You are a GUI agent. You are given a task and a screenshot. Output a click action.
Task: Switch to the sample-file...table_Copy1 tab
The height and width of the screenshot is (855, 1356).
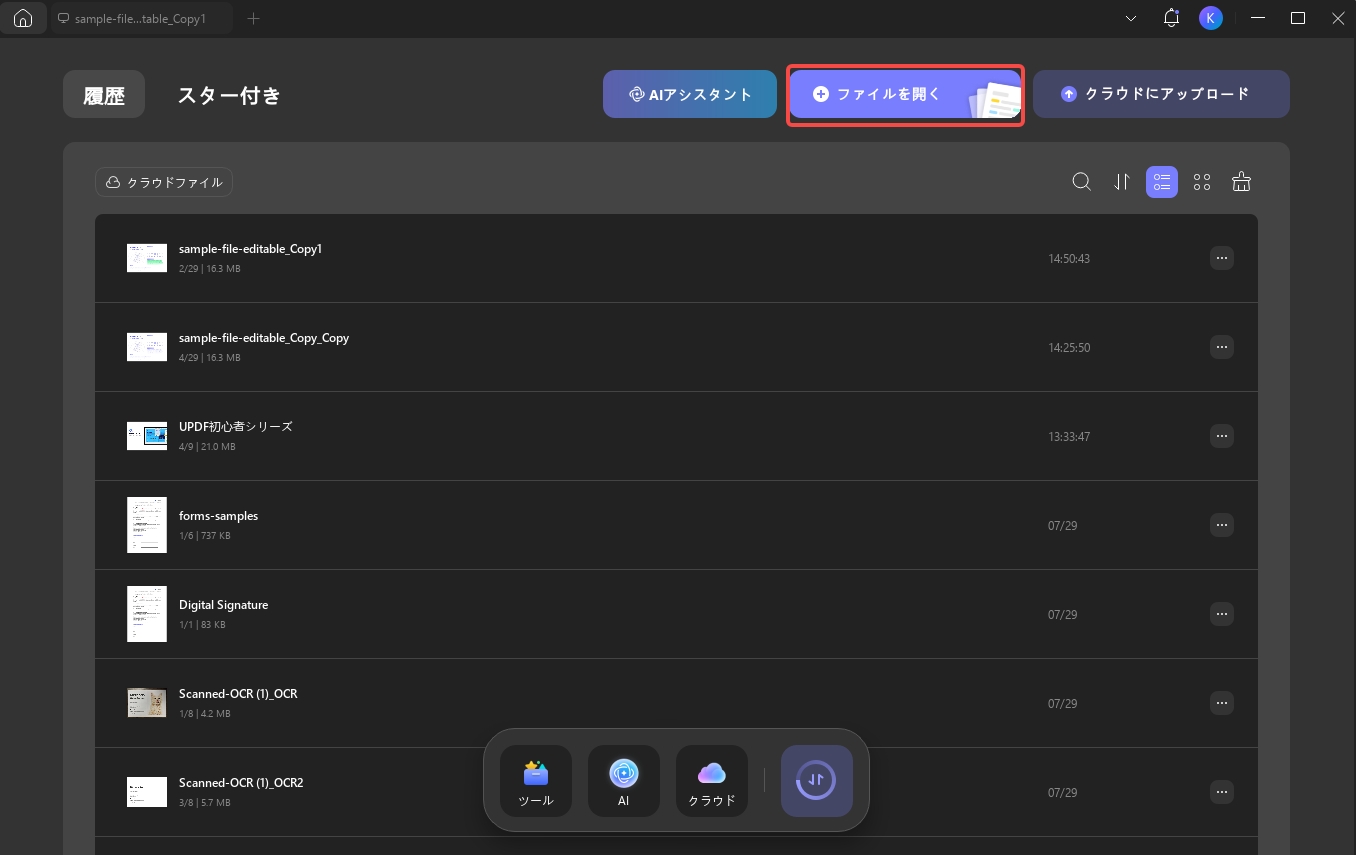tap(141, 18)
